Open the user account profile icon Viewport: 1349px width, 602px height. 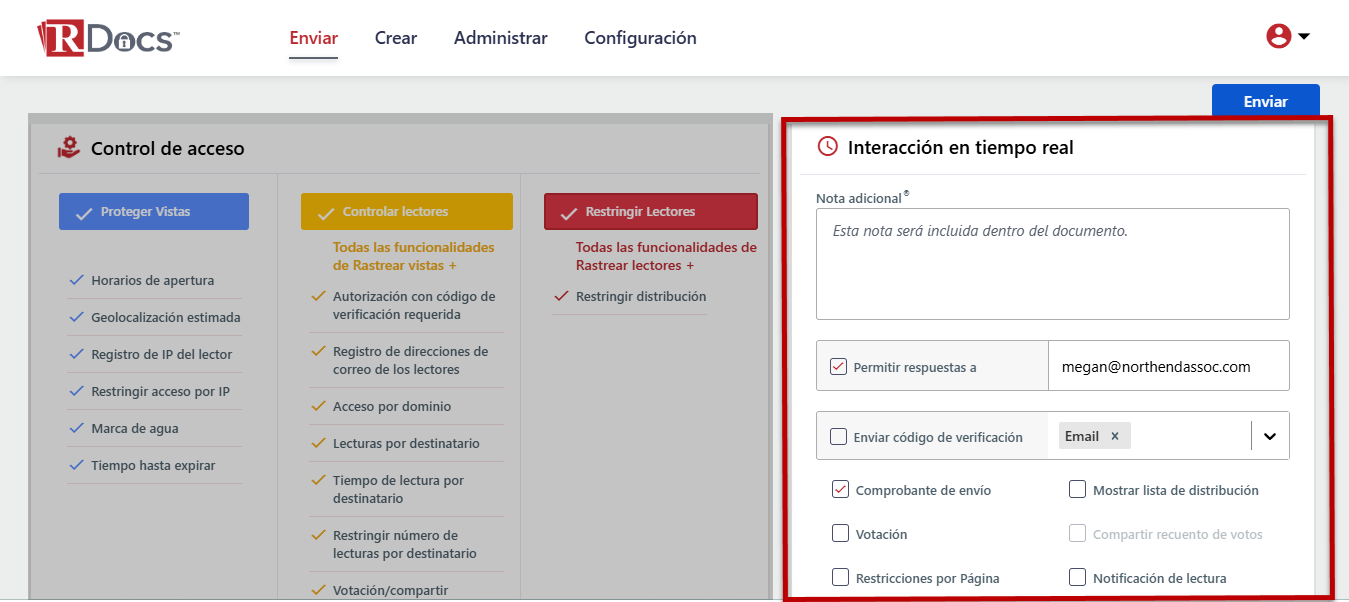point(1278,37)
